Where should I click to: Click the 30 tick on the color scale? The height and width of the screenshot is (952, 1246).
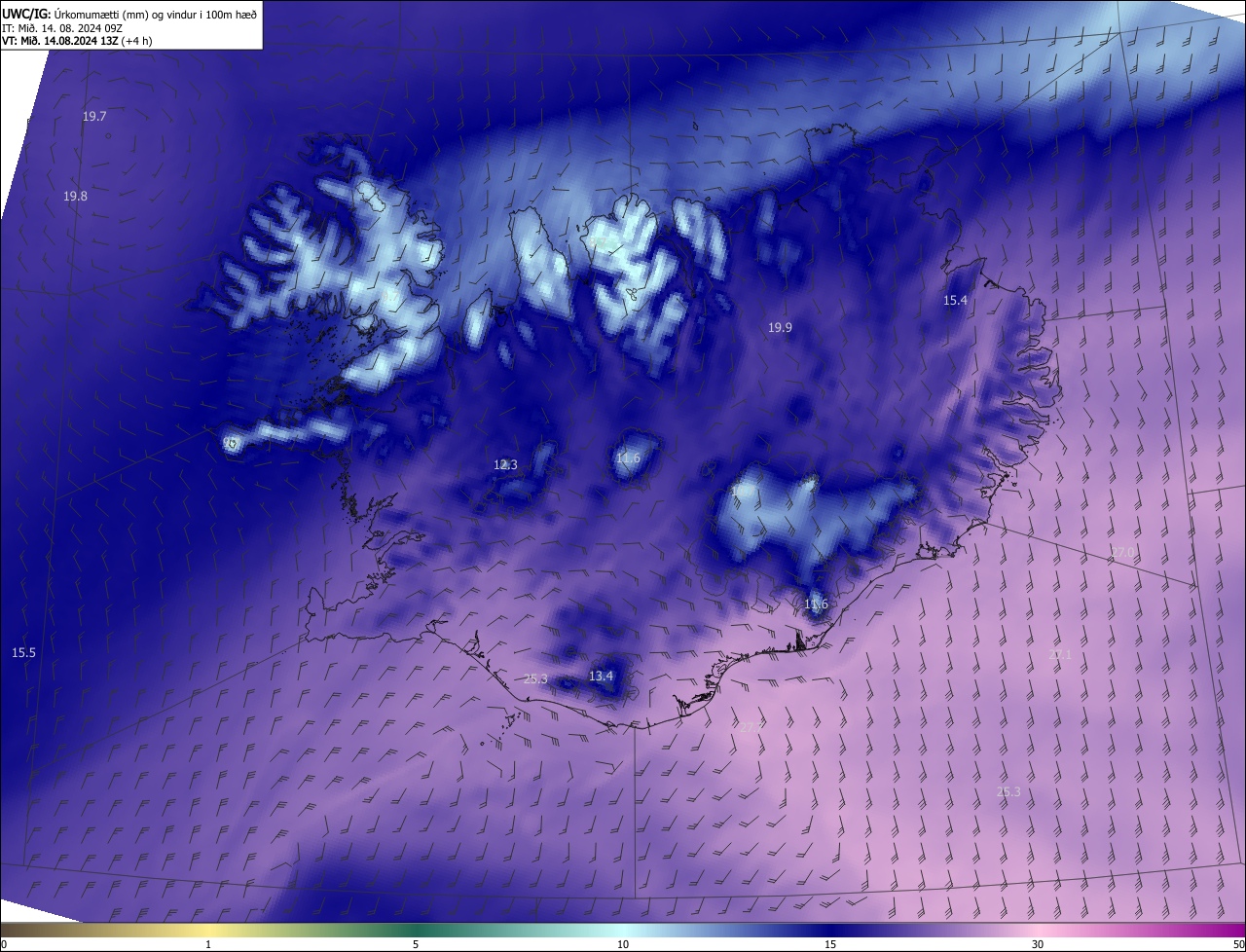(x=1038, y=944)
